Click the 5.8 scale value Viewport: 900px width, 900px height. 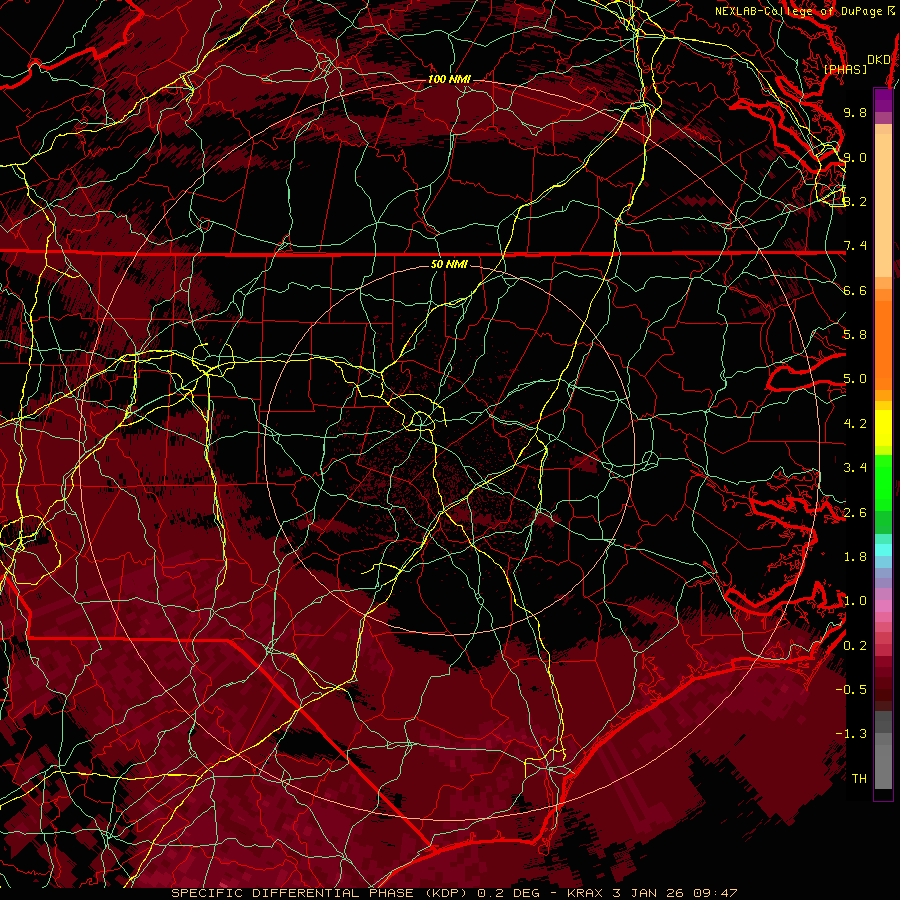tap(855, 335)
